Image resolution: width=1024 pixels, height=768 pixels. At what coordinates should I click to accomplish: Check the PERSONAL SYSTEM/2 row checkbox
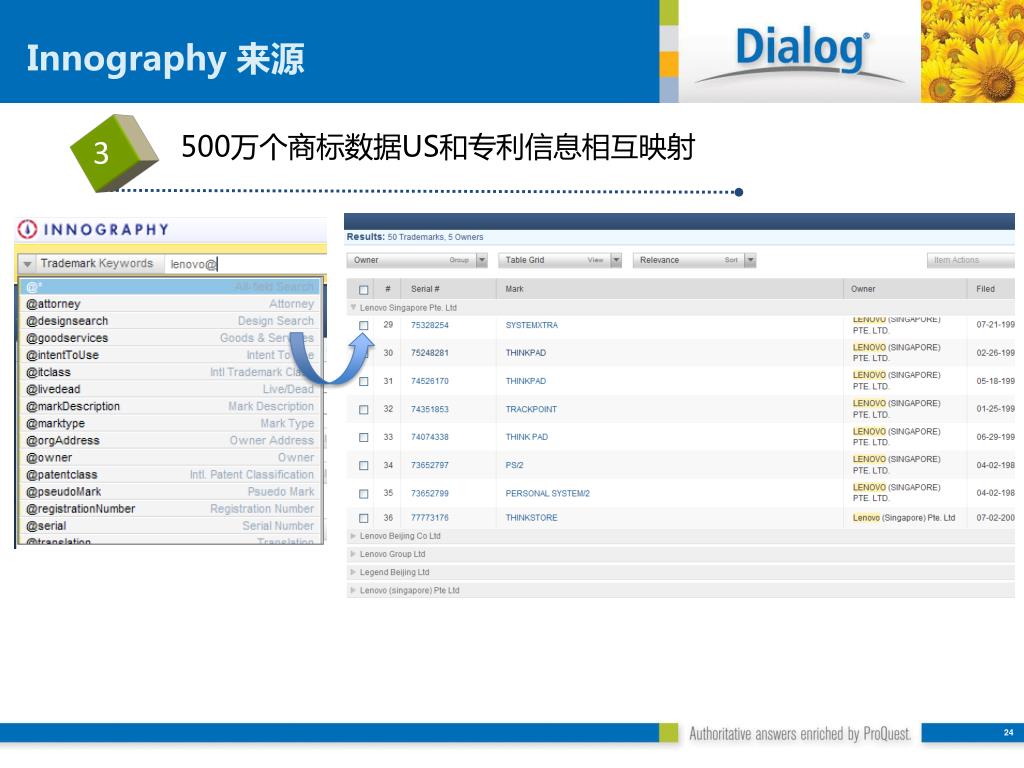click(364, 494)
